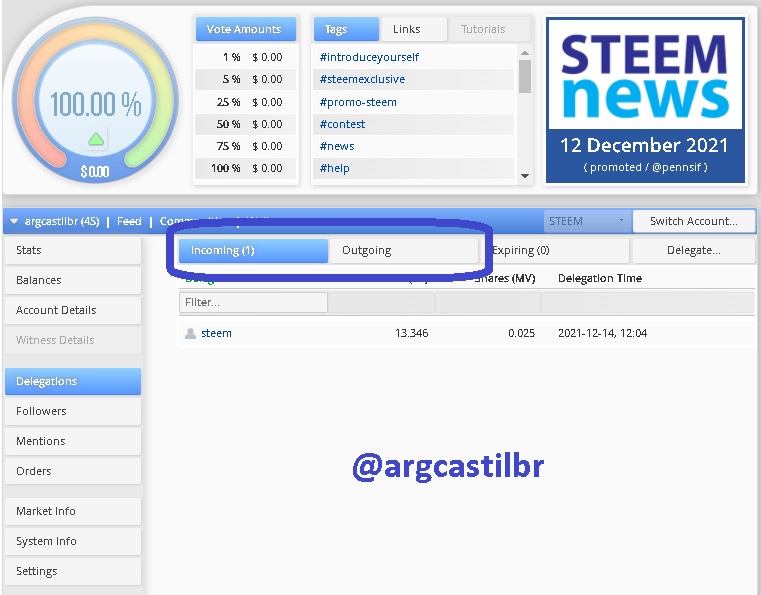761x595 pixels.
Task: Open the #news tag link
Action: pyautogui.click(x=337, y=146)
